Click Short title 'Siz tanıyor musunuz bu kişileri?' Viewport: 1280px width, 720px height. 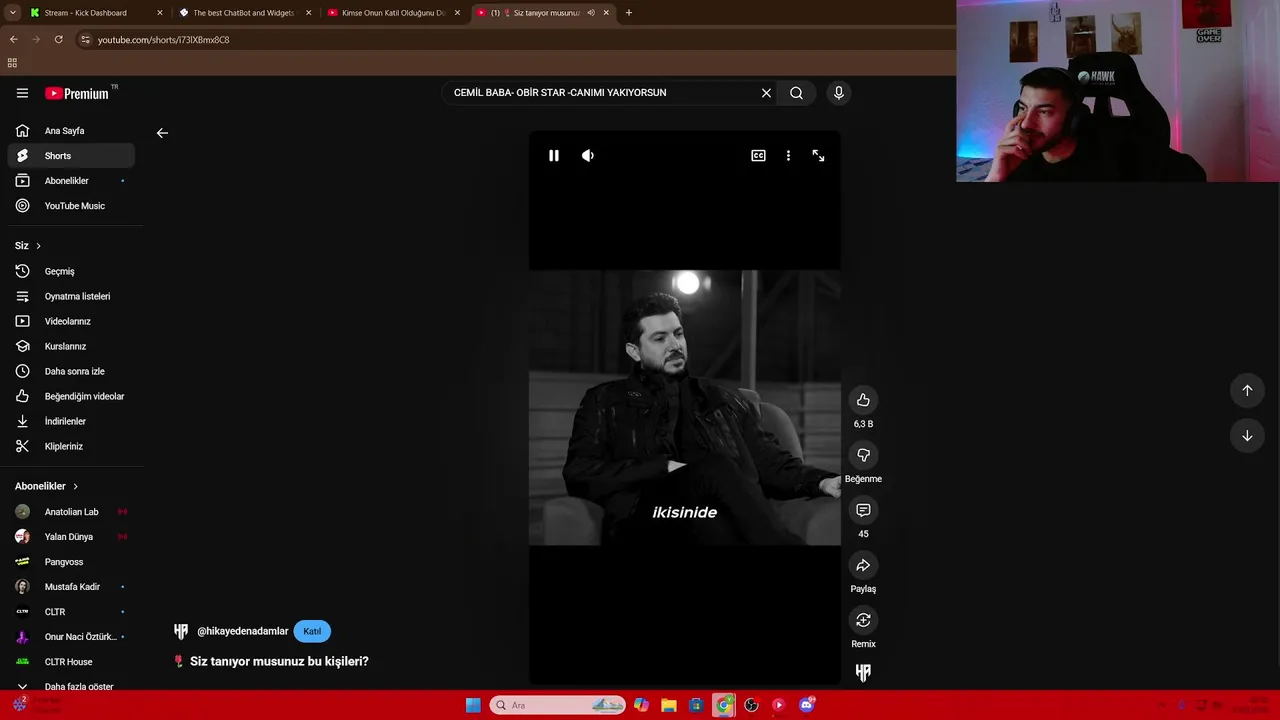click(x=279, y=661)
